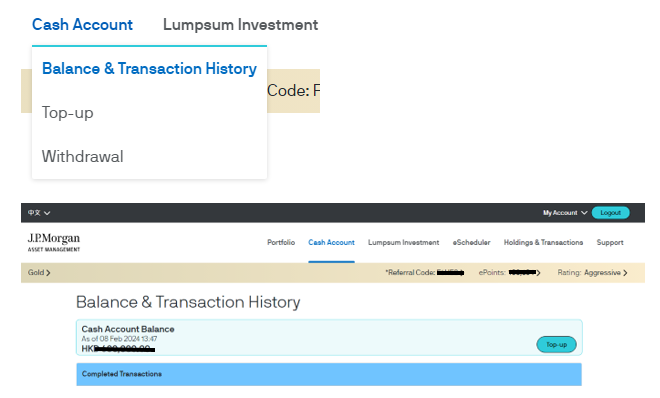Open the 中文 language dropdown
This screenshot has width=660, height=398.
coord(39,213)
